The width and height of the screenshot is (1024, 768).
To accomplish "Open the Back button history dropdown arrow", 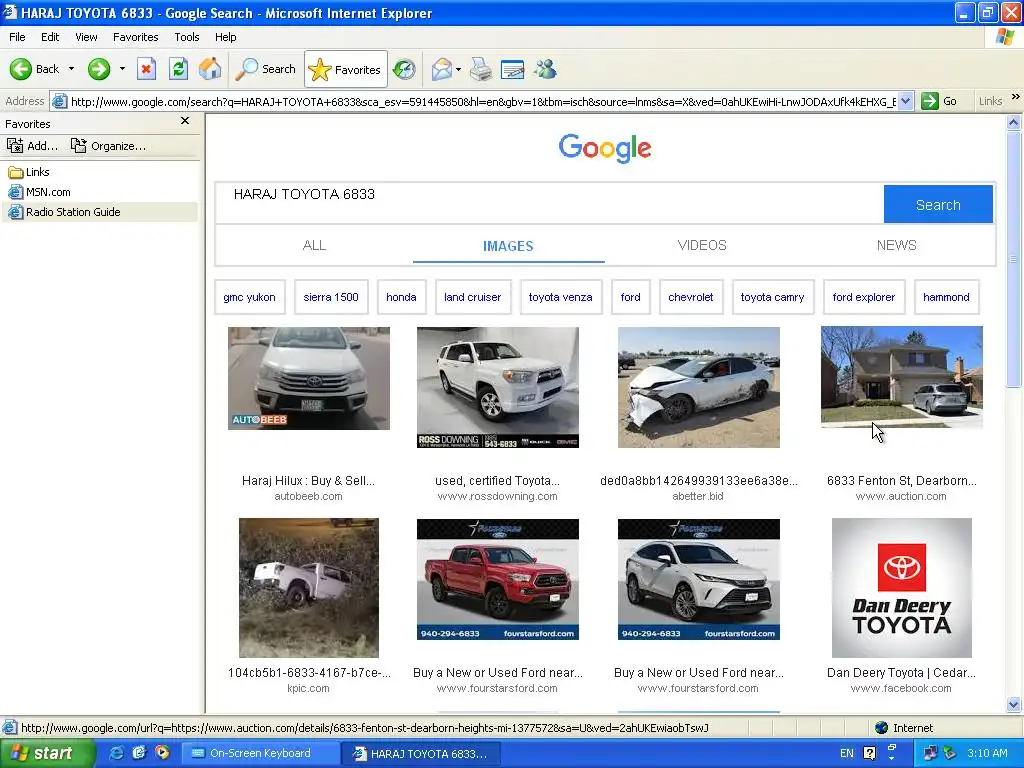I will (71, 69).
